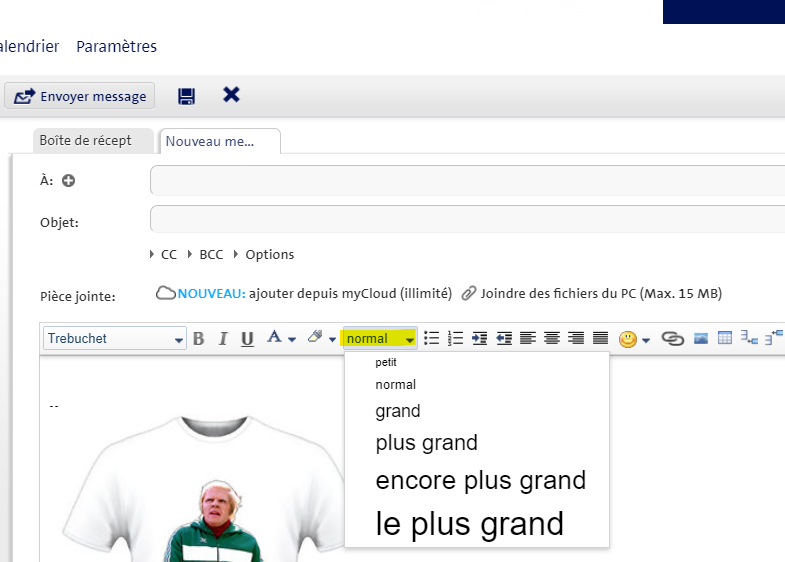Screen dimensions: 785x562
Task: Decrease indent of text
Action: coord(504,338)
